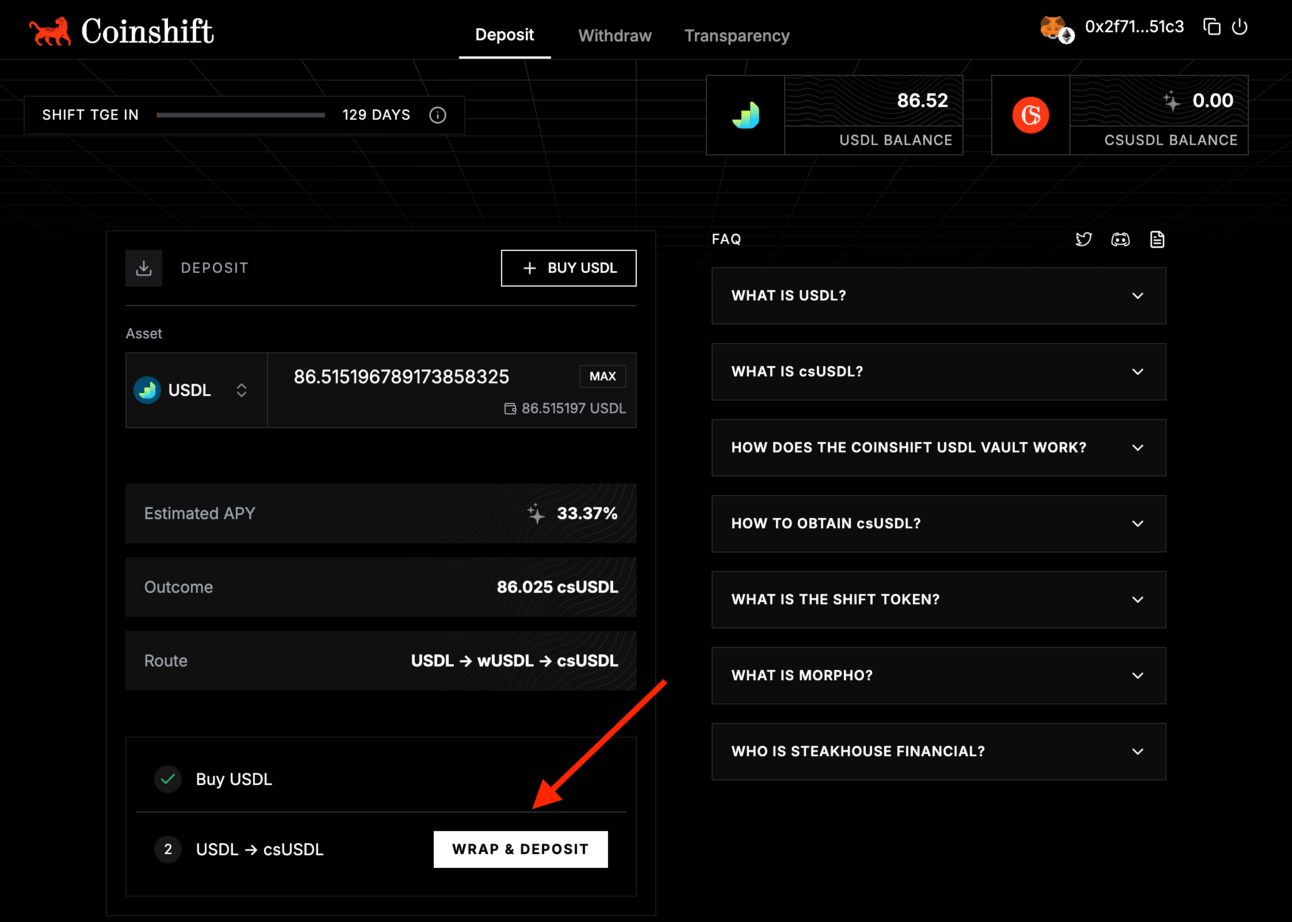Expand 'What is the SHIFT token?' question
The image size is (1292, 922).
click(939, 600)
